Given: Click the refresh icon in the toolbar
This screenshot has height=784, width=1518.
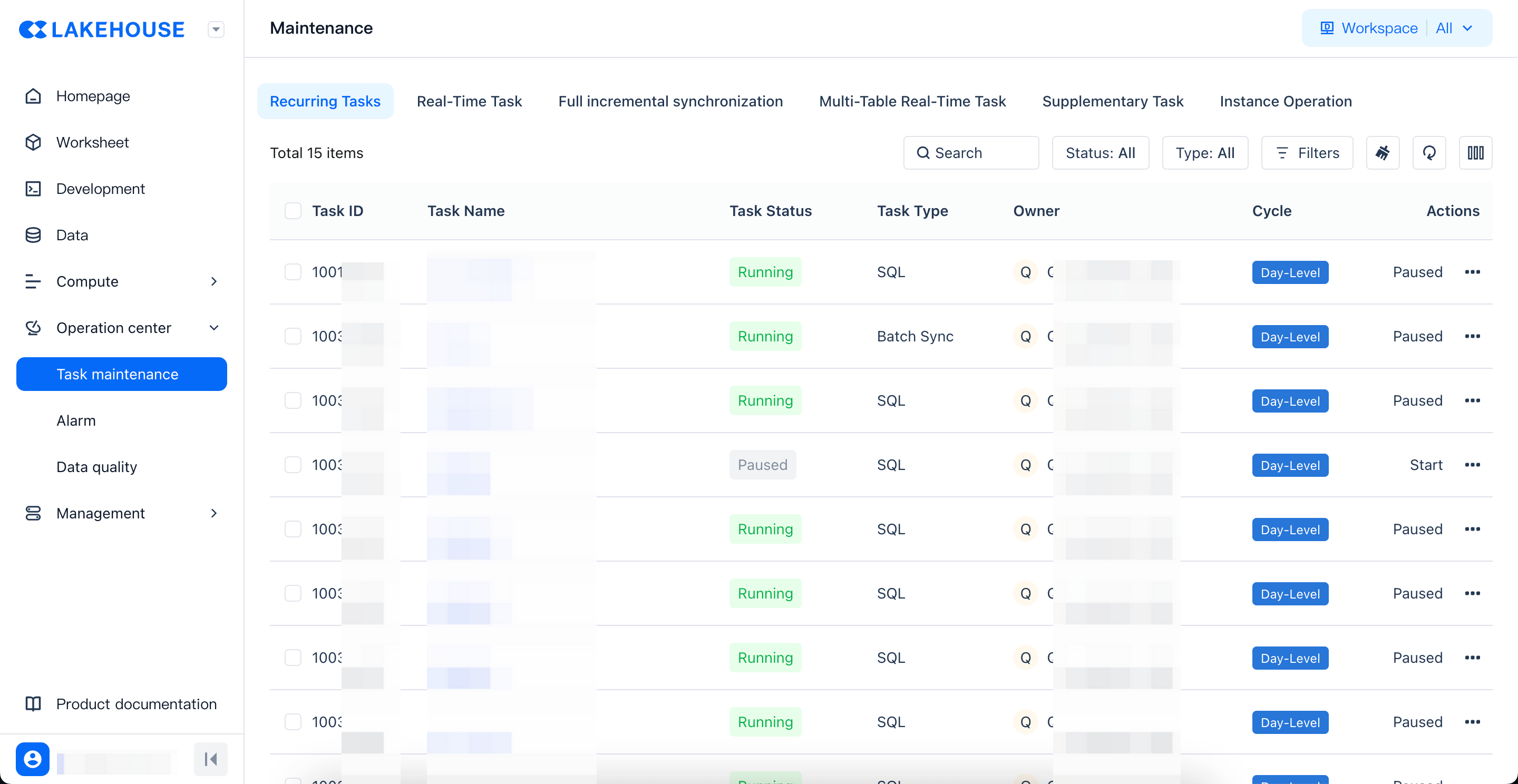Looking at the screenshot, I should pos(1429,153).
